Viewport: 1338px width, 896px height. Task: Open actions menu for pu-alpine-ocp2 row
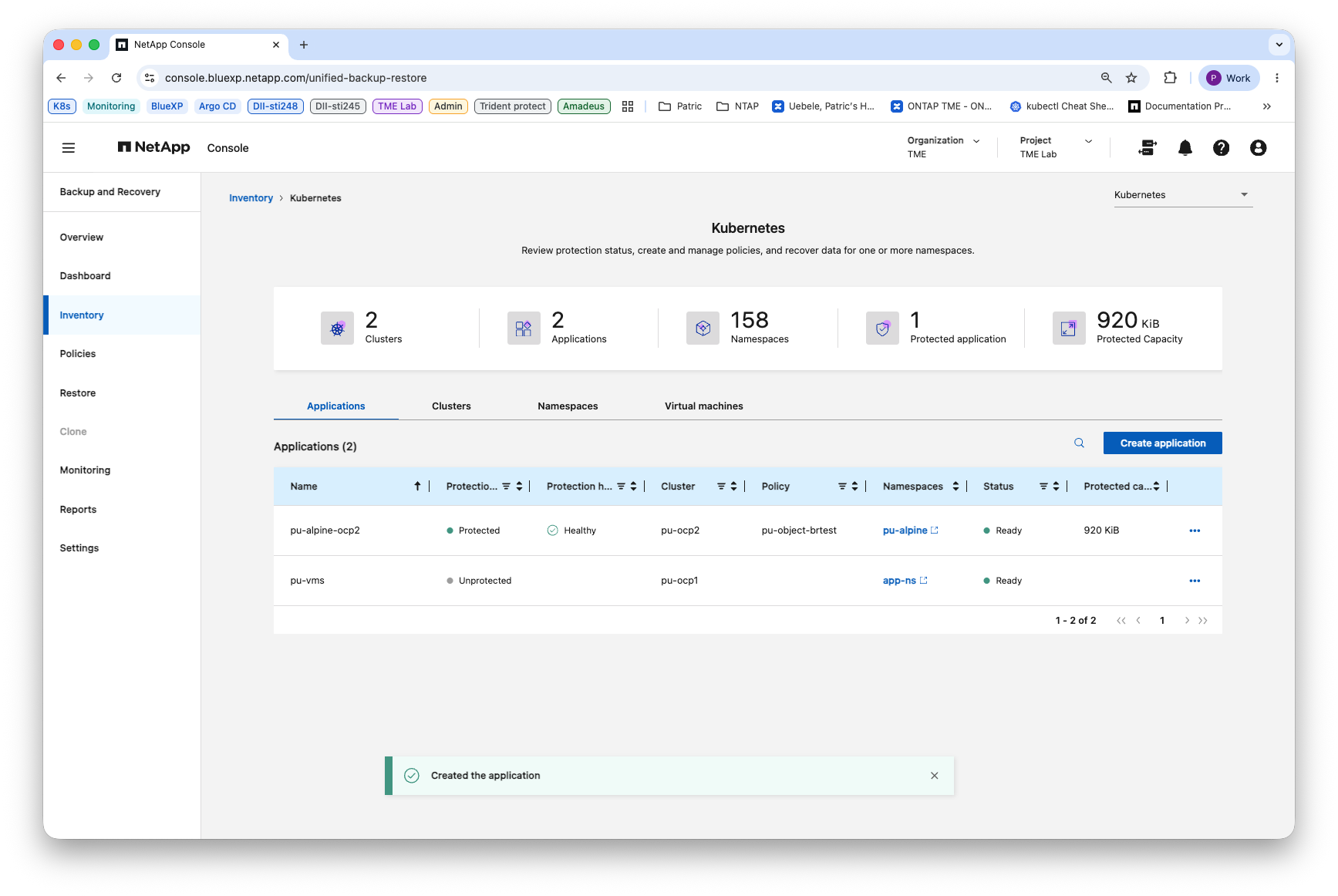tap(1195, 531)
